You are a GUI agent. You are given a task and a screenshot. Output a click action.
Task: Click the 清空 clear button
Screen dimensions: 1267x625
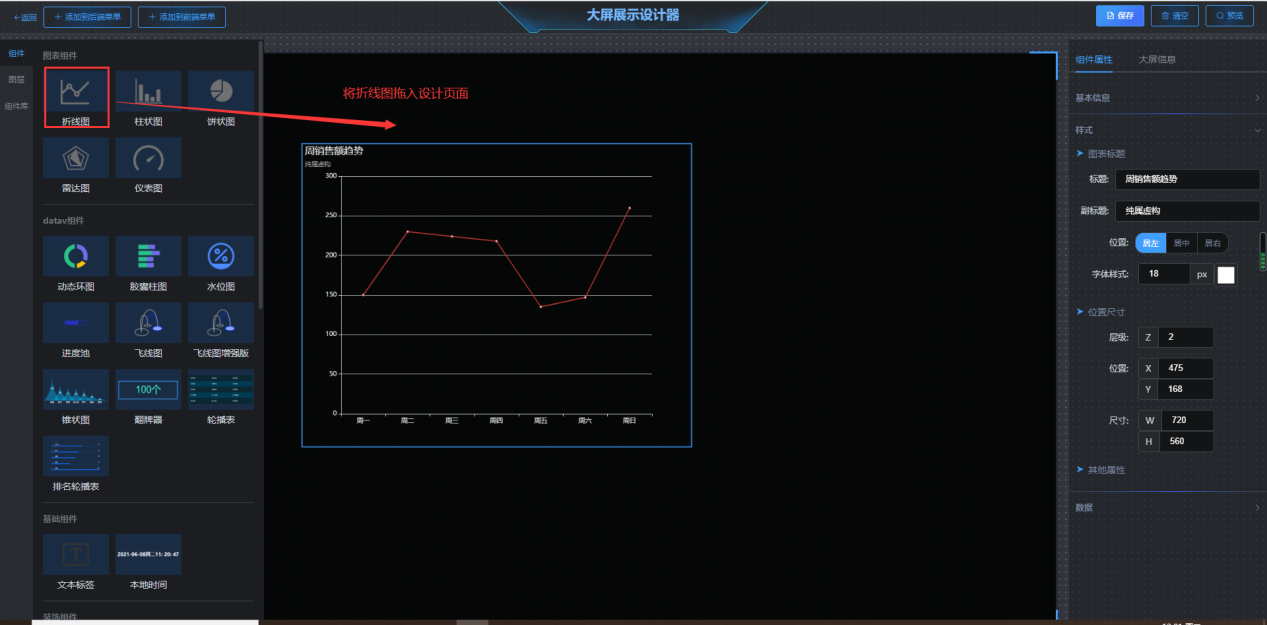(x=1175, y=16)
